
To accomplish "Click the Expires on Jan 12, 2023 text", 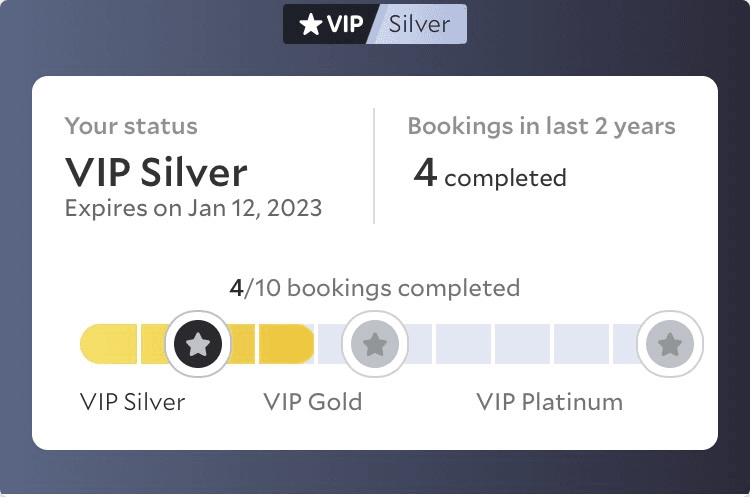I will 193,208.
